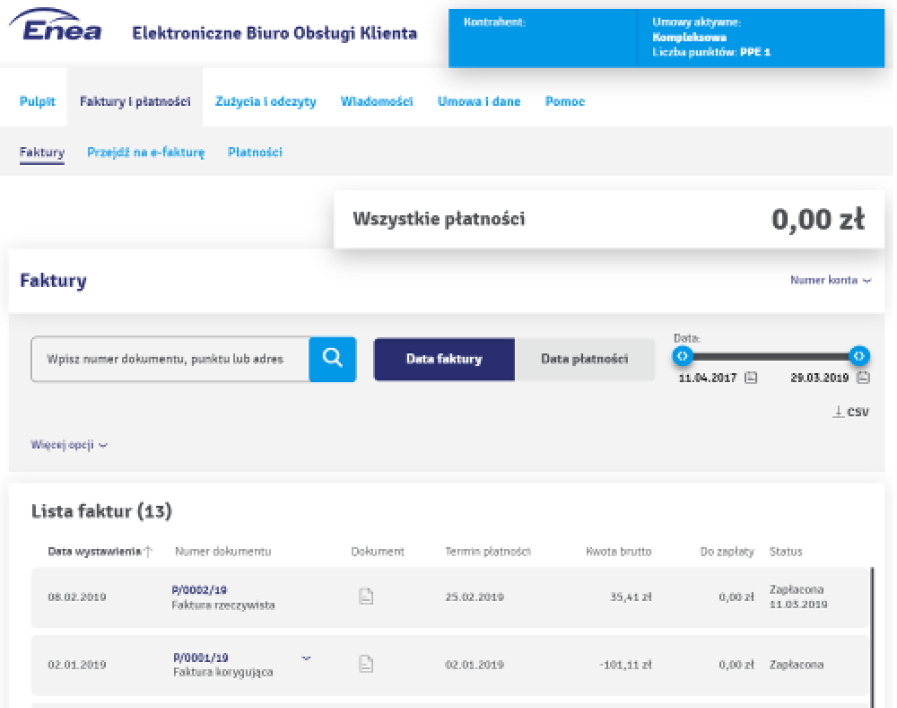897x708 pixels.
Task: Select the Data faktury toggle
Action: 444,359
